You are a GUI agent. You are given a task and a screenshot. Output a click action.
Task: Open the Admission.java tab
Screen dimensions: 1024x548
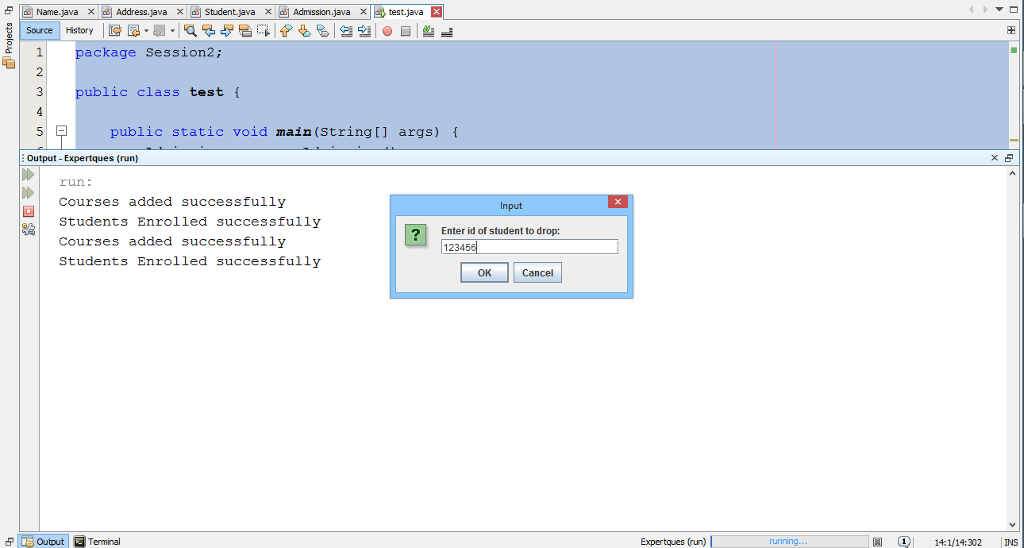point(321,12)
